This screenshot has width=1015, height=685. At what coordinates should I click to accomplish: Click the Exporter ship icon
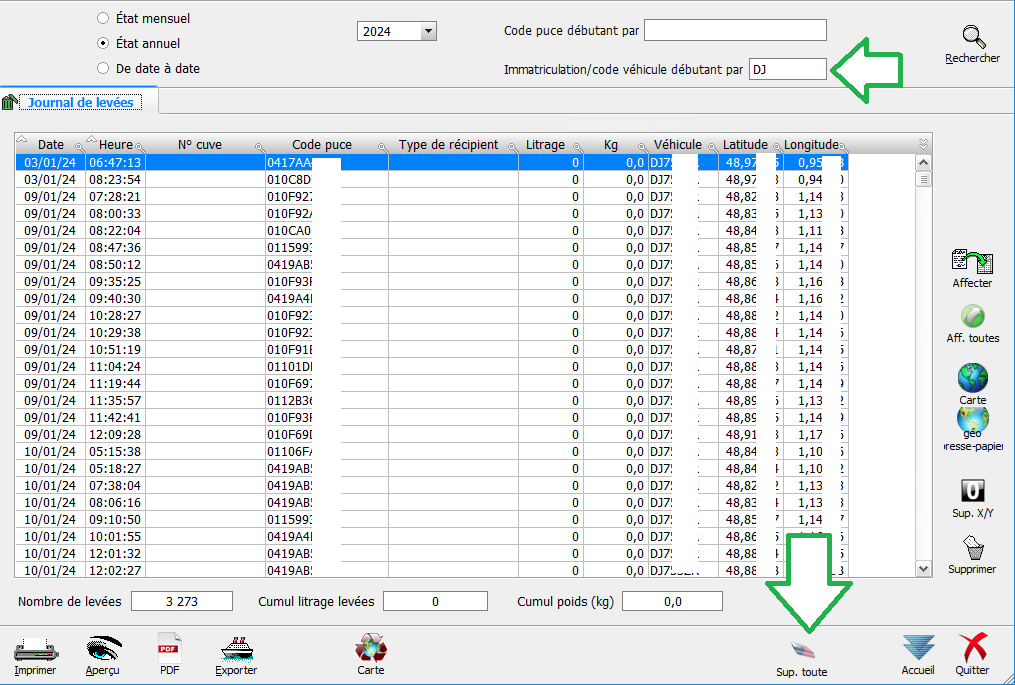[x=236, y=649]
